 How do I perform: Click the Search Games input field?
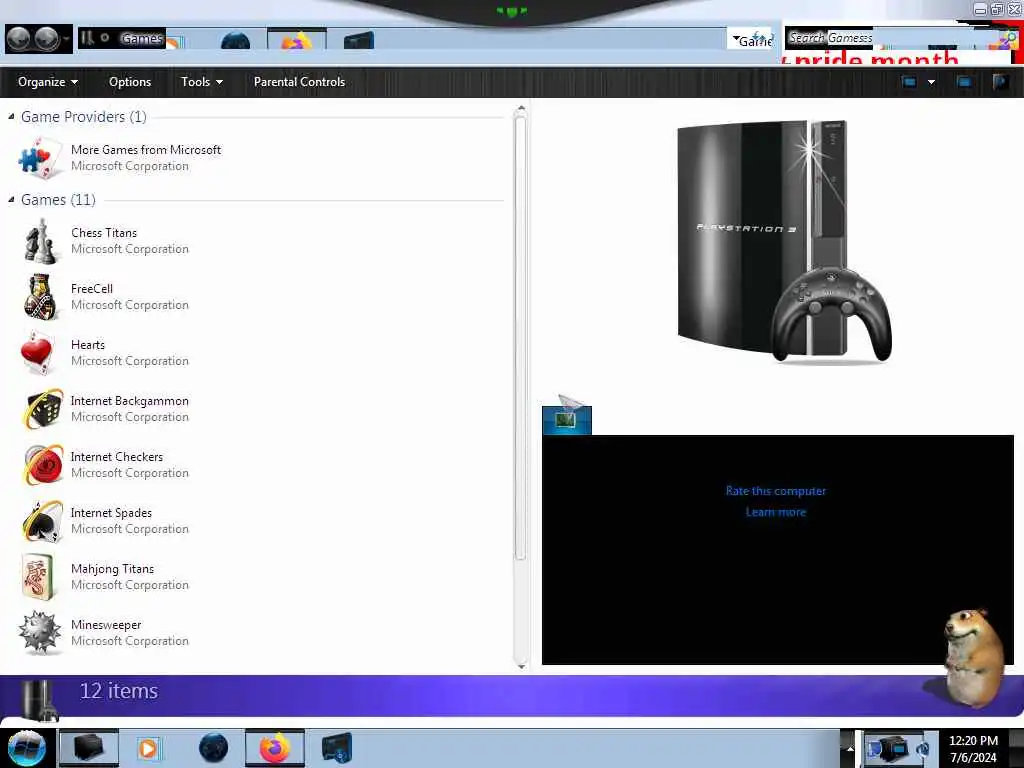point(891,39)
